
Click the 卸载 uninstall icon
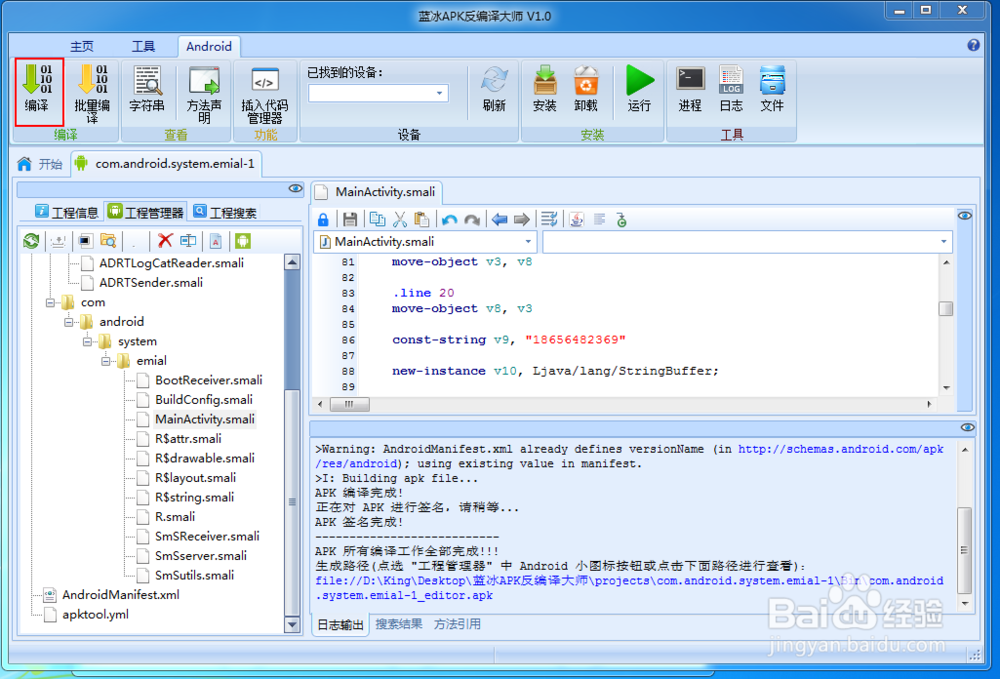585,89
